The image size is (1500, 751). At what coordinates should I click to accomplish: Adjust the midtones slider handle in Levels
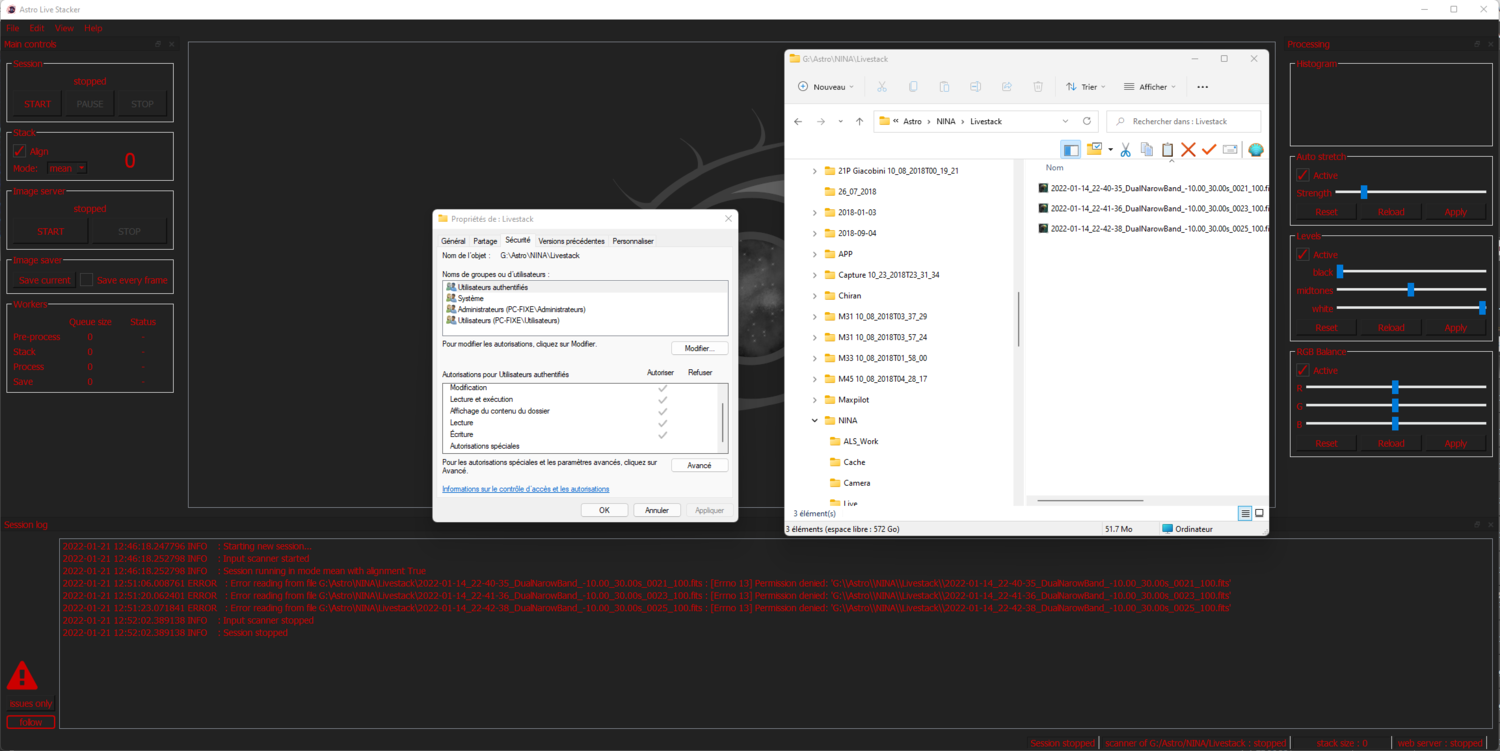1411,289
